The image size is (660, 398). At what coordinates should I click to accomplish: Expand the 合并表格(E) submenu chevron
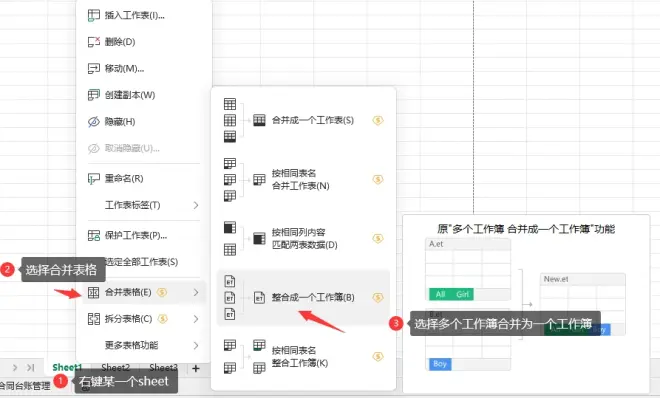[196, 292]
